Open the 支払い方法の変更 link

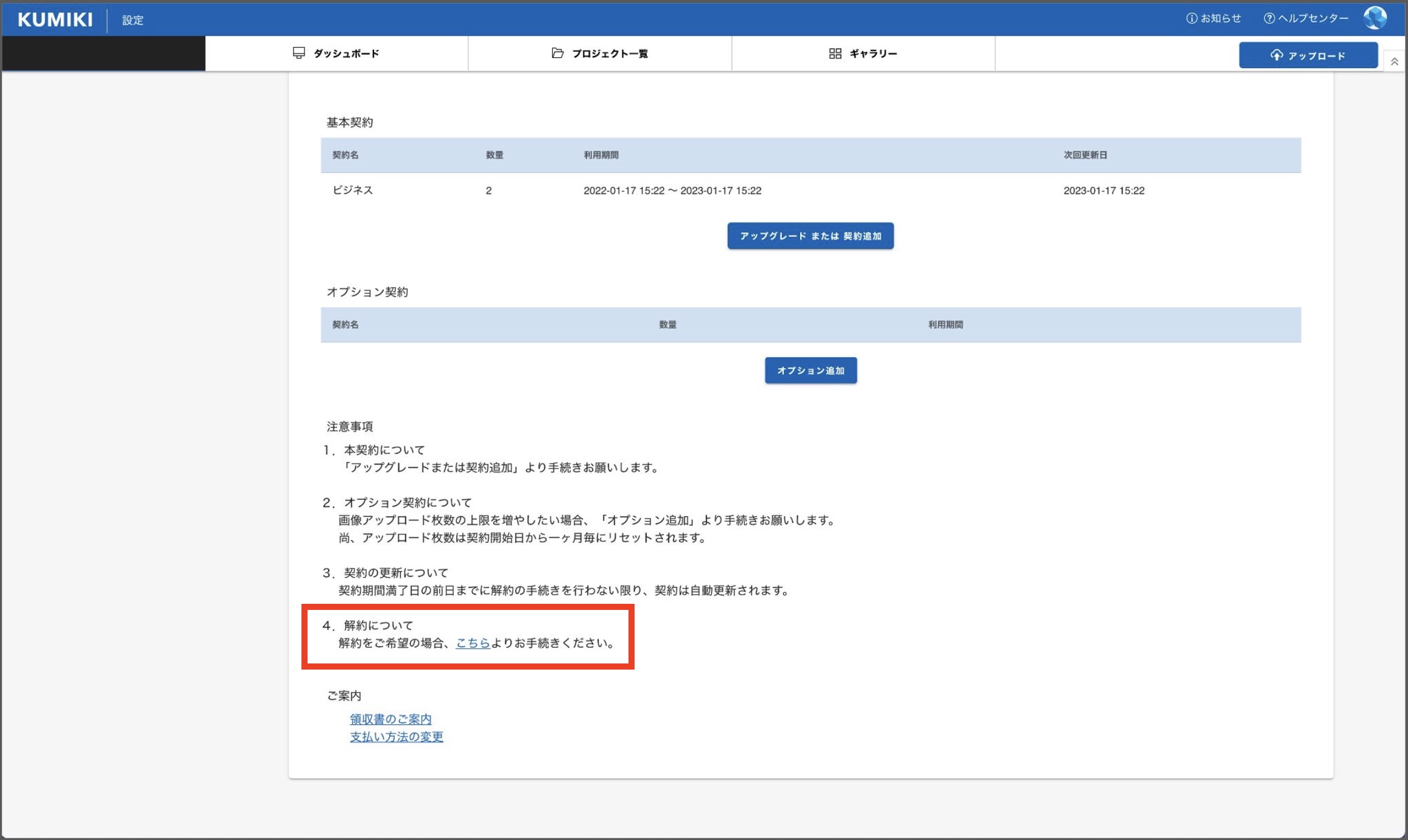tap(396, 737)
